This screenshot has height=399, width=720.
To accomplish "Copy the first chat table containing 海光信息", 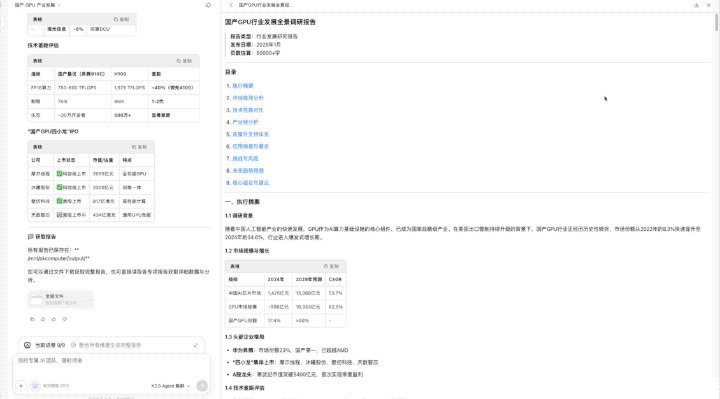I will click(122, 19).
